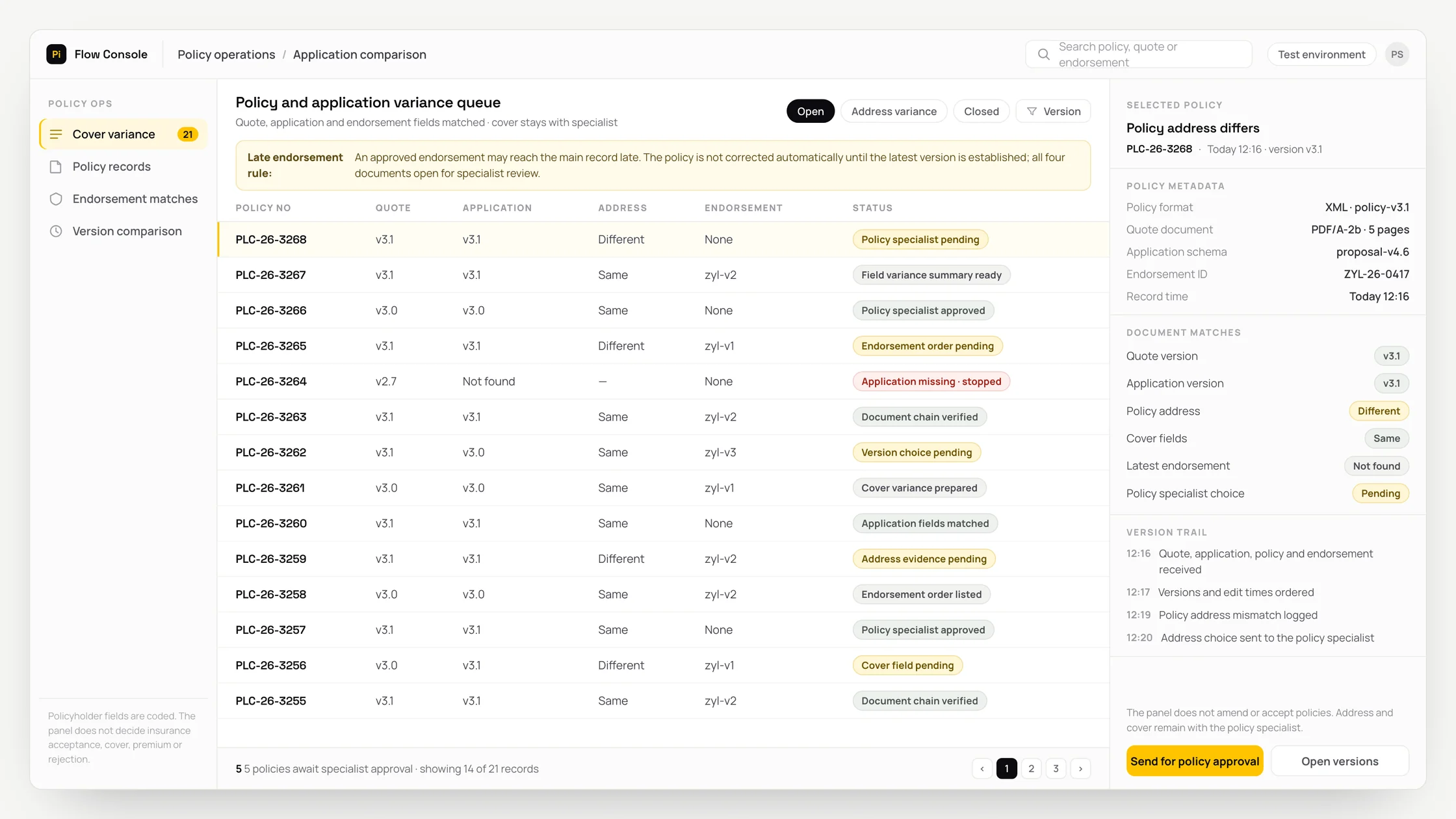
Task: Click Different chip beside Policy address
Action: 1379,411
